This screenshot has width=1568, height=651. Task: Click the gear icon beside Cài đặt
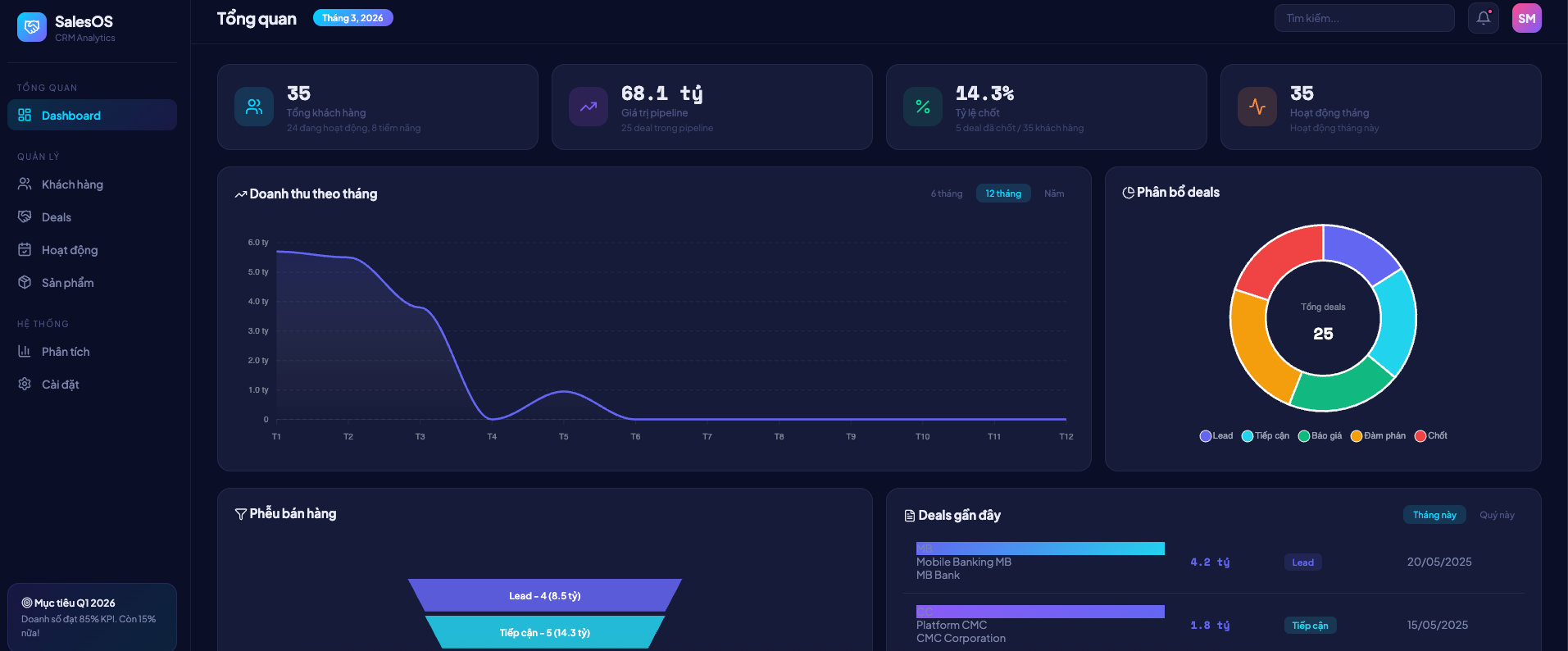[25, 384]
